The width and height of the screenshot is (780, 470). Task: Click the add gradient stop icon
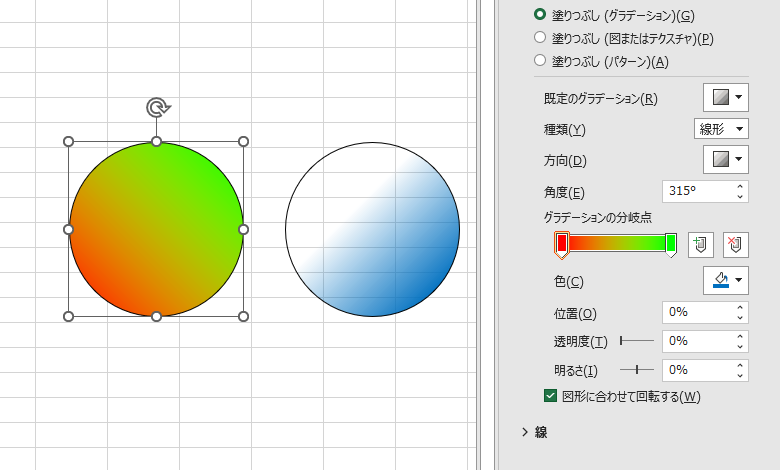(x=701, y=244)
